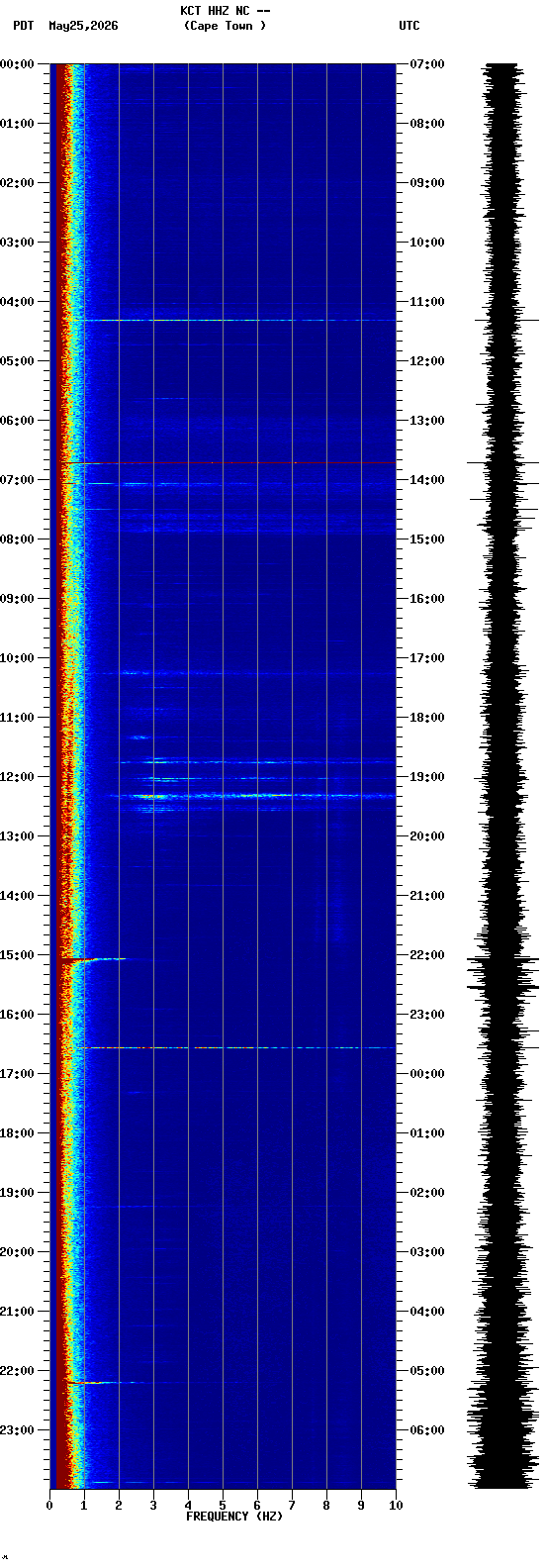The image size is (546, 1568).
Task: Click the '1' tick on the frequency axis
Action: (84, 1506)
